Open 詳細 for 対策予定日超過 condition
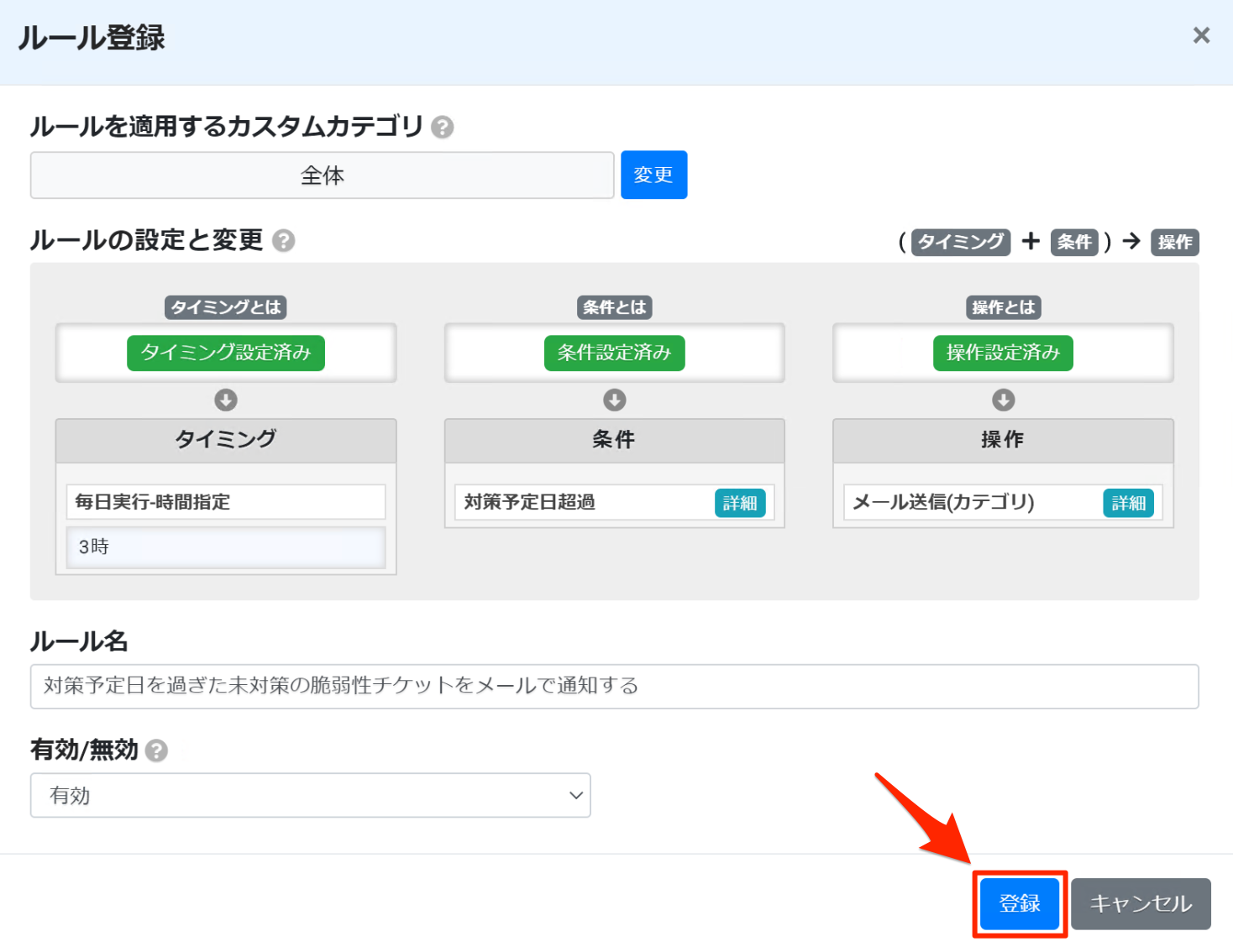Image resolution: width=1233 pixels, height=952 pixels. click(x=740, y=503)
